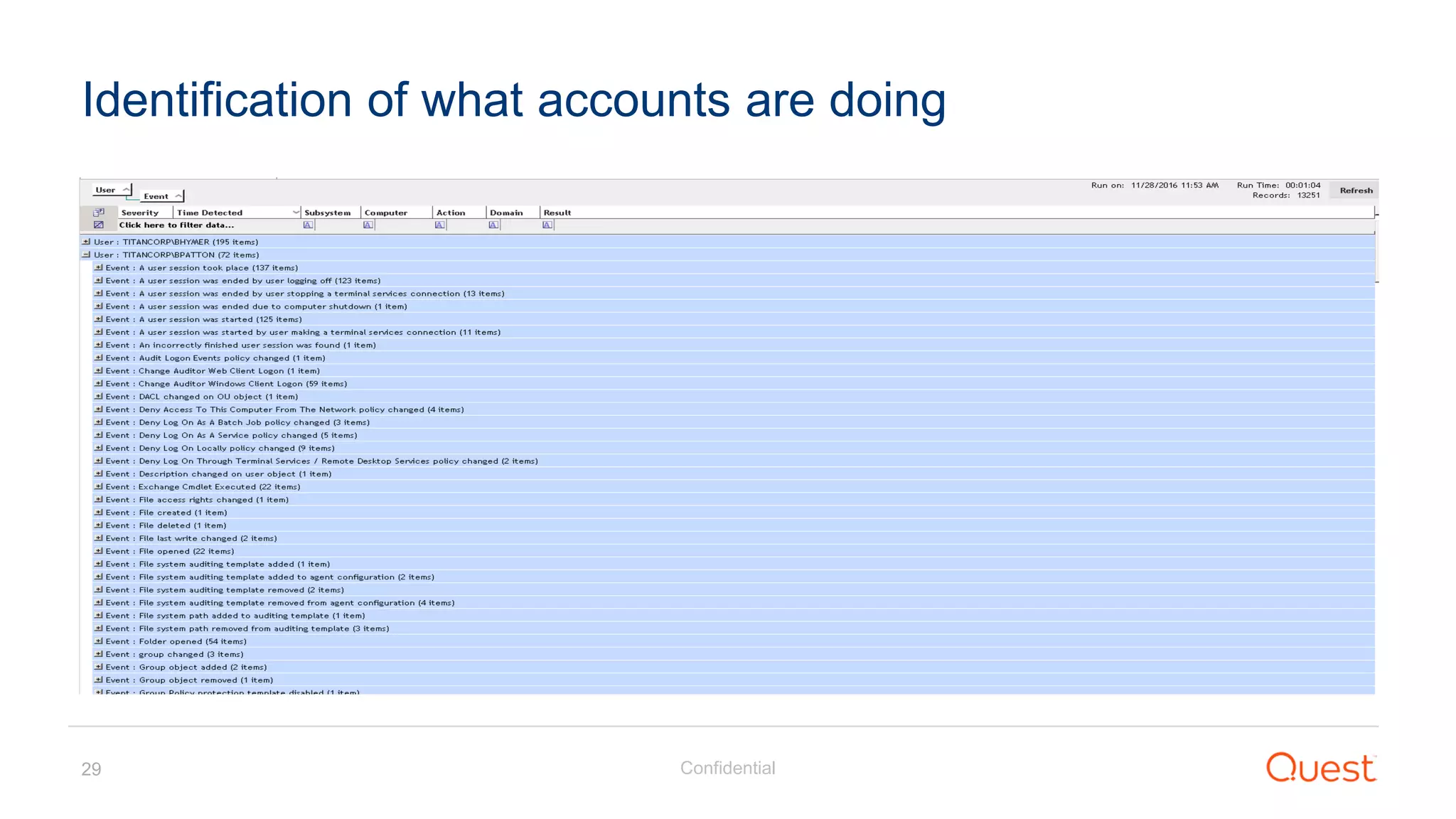This screenshot has height=819, width=1456.
Task: Expand 'template removed from agent configuration' event
Action: (99, 603)
